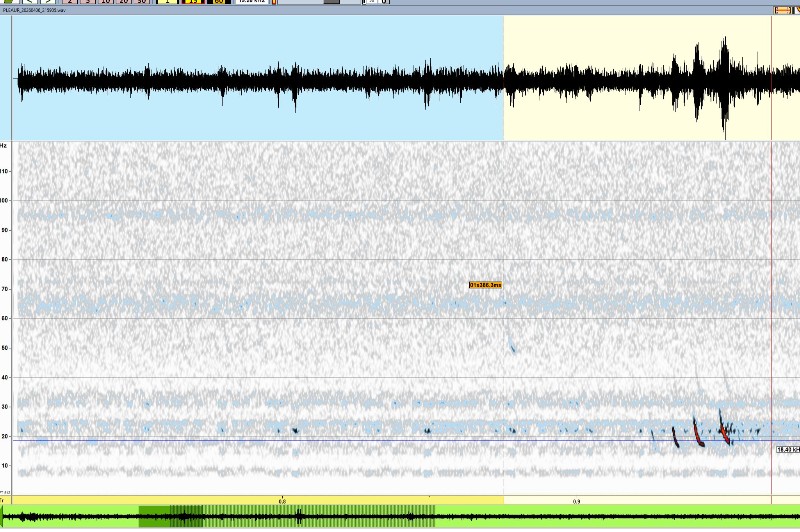
Task: Click the left arrow navigation button
Action: (x=30, y=2)
